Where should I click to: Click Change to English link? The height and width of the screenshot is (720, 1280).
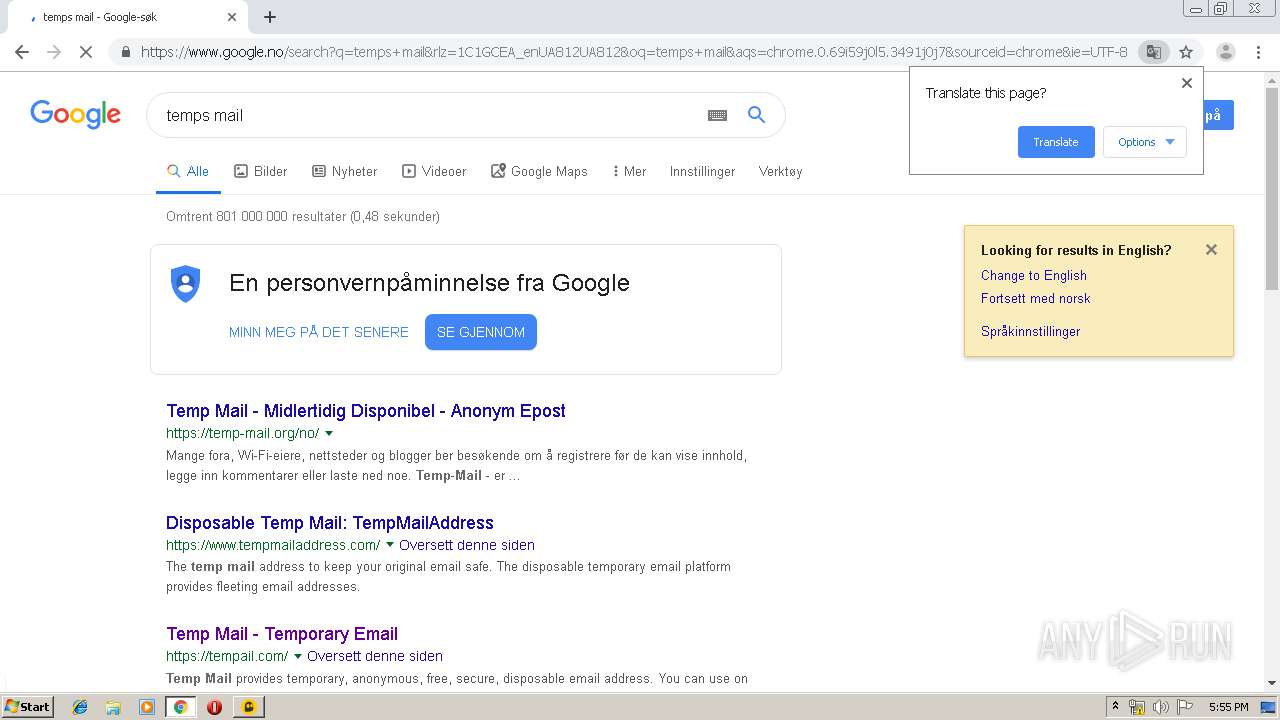pyautogui.click(x=1034, y=275)
